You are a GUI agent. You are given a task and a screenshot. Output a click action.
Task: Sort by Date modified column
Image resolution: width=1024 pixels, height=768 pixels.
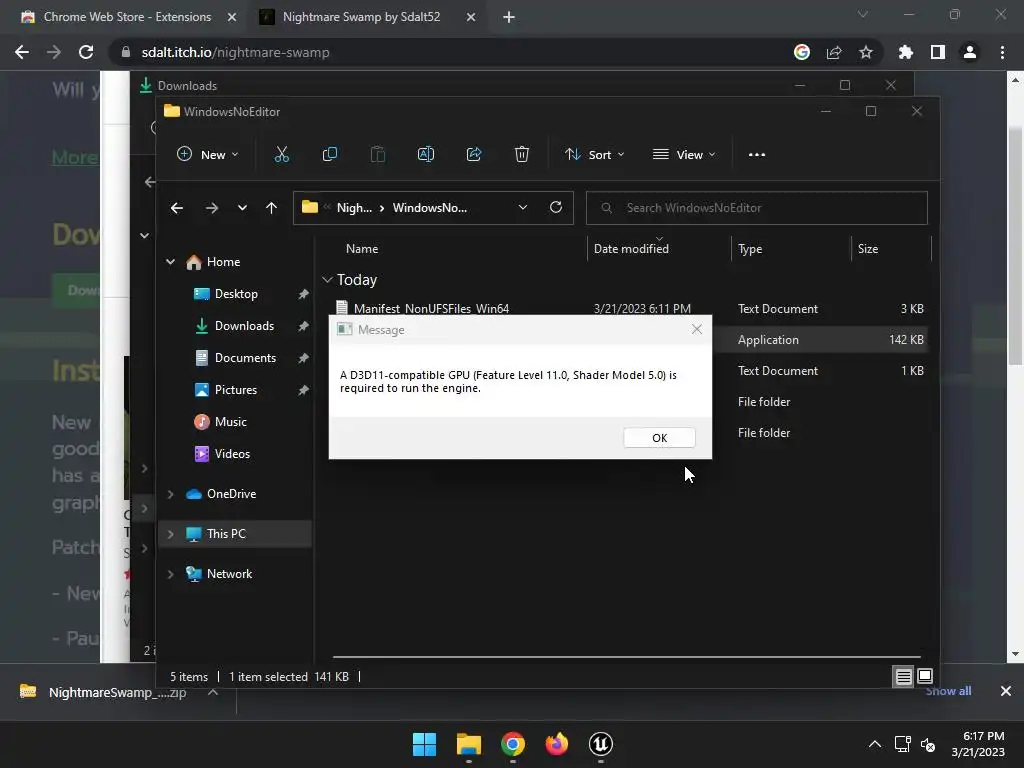click(x=631, y=249)
